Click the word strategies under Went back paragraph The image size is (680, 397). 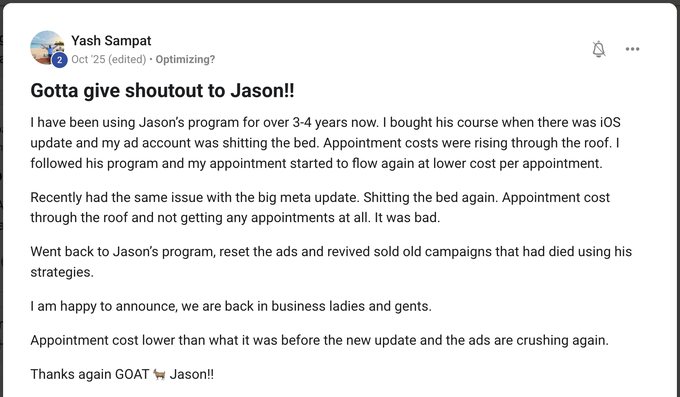(x=62, y=272)
